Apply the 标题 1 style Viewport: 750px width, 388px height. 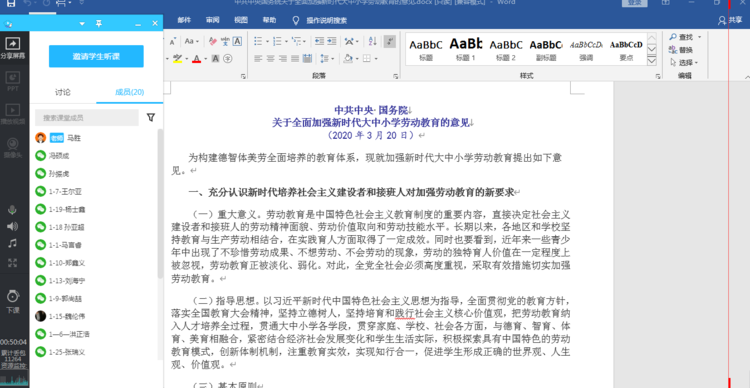point(465,49)
